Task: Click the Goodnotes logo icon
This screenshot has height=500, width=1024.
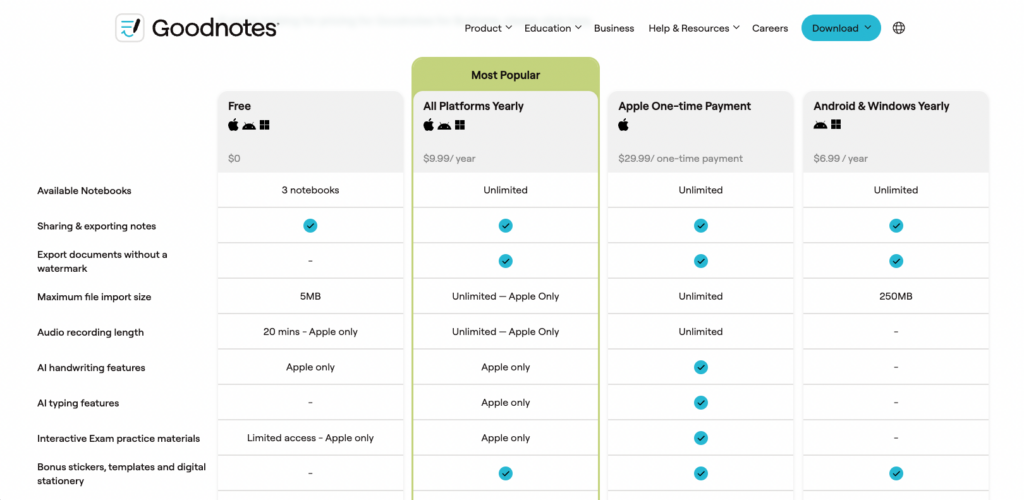Action: [129, 28]
